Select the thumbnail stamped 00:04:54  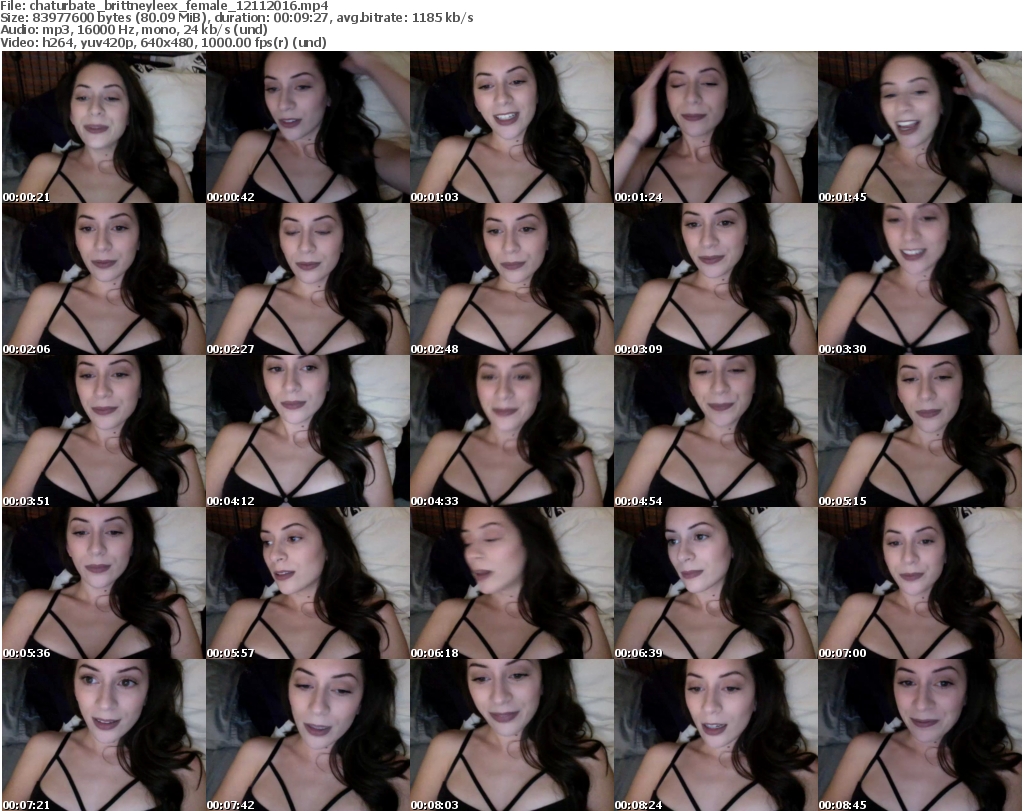tap(716, 432)
